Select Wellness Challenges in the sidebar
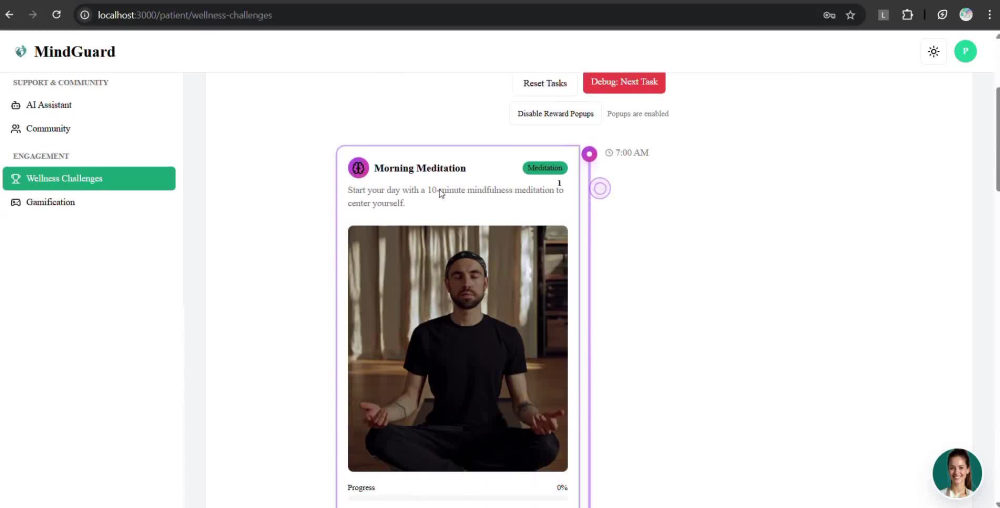Screen dimensions: 1000x508 point(89,178)
